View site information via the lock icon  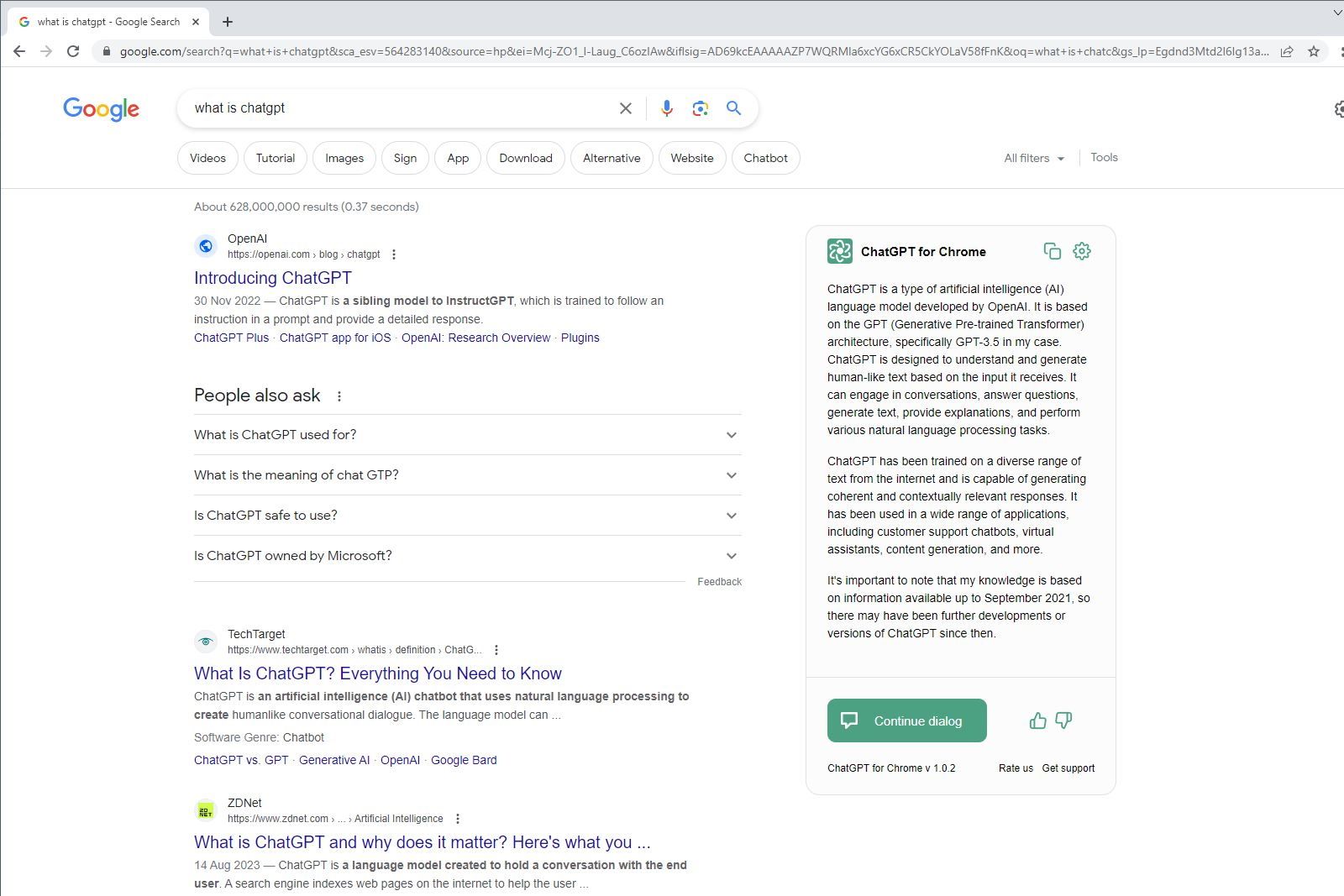(105, 51)
